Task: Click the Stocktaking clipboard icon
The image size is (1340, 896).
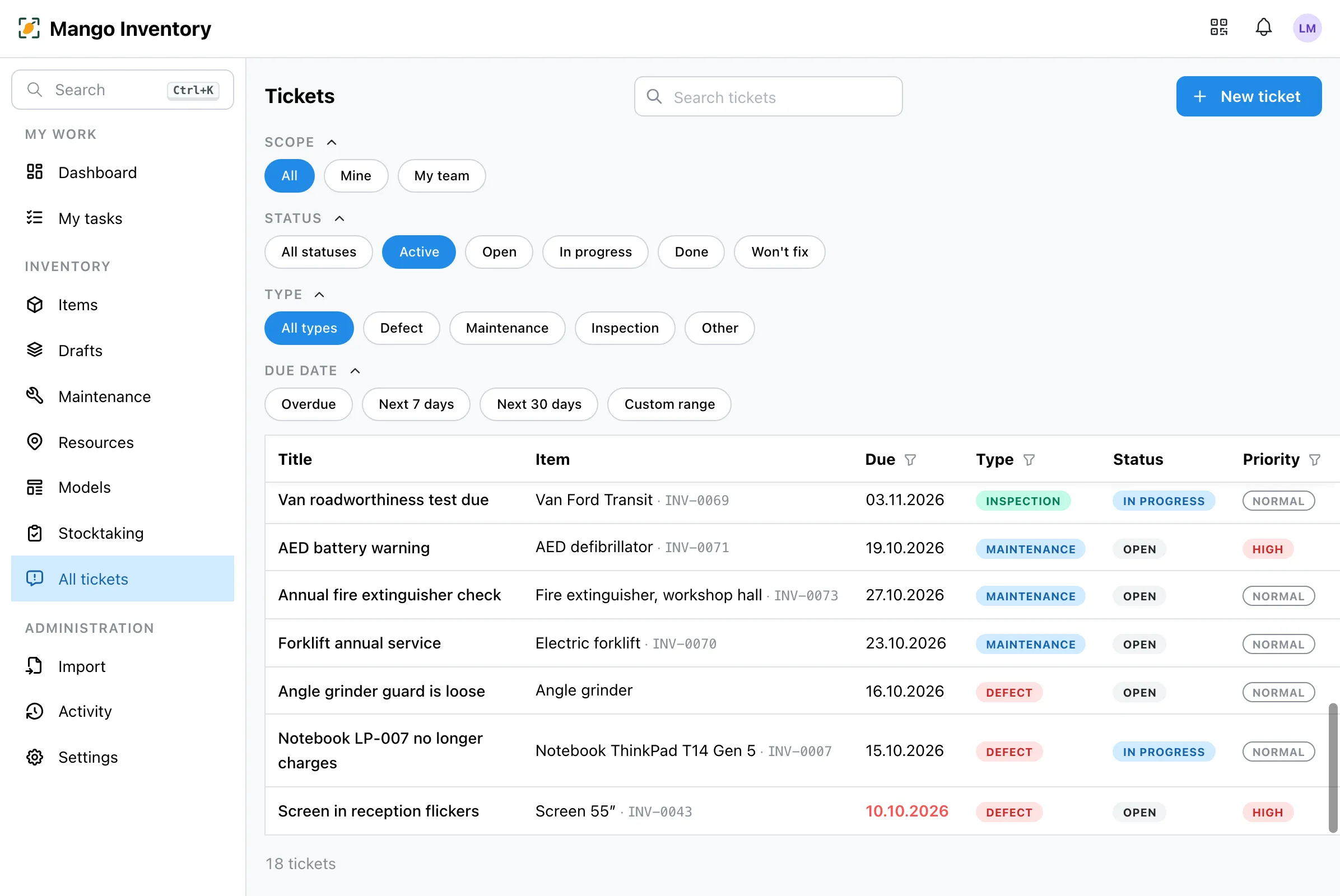Action: click(35, 533)
